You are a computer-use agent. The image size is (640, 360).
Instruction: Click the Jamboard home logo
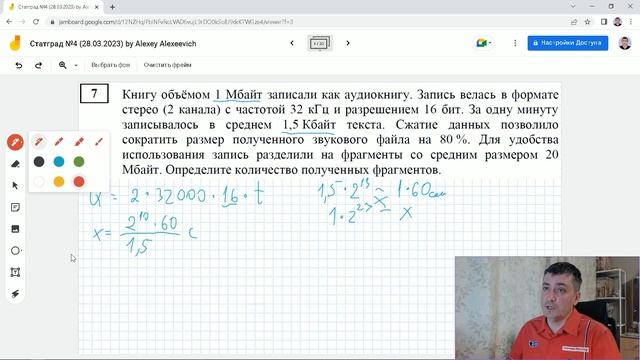15,43
